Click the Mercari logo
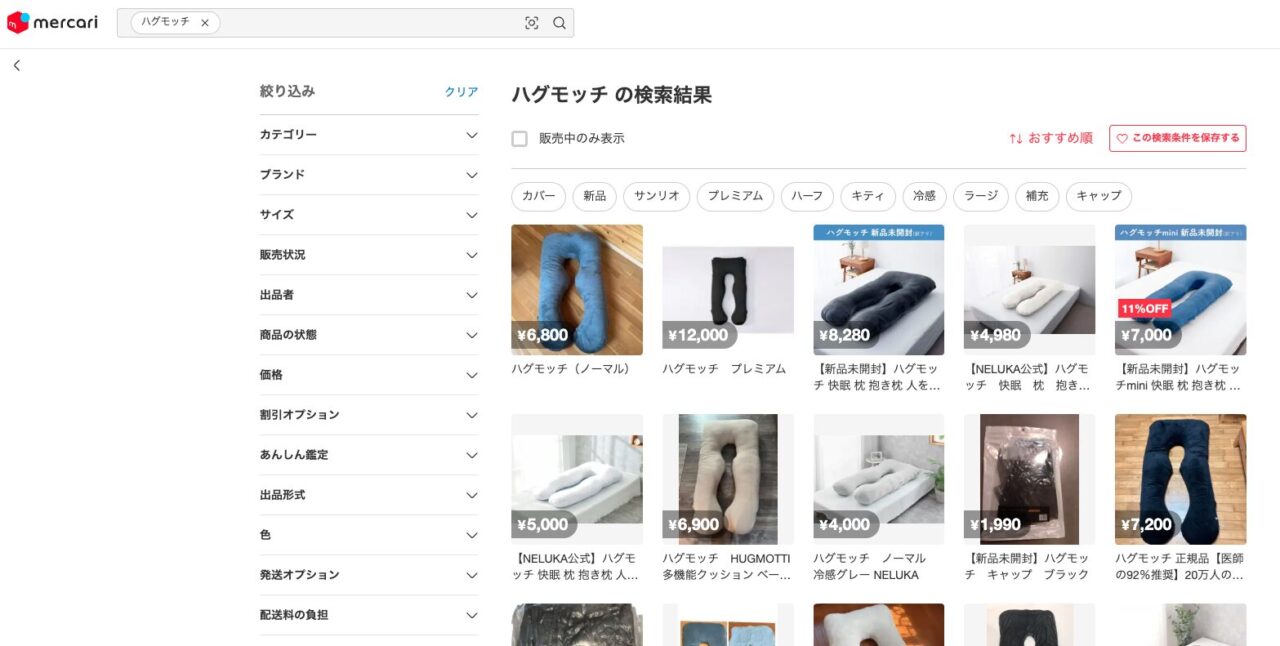Image resolution: width=1280 pixels, height=646 pixels. [x=52, y=22]
